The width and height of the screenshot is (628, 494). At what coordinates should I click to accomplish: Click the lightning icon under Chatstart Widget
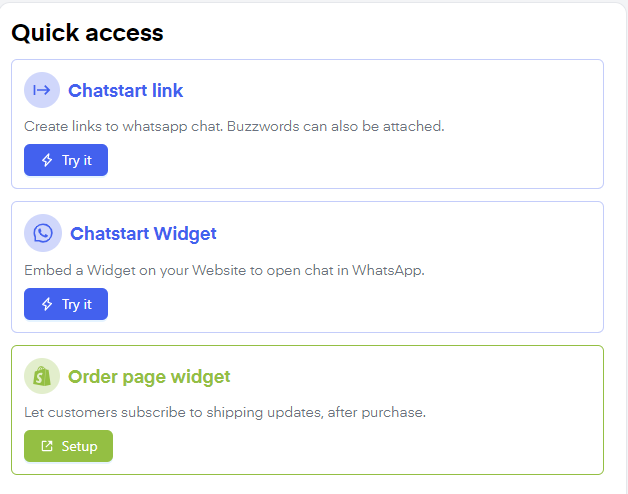coord(47,304)
